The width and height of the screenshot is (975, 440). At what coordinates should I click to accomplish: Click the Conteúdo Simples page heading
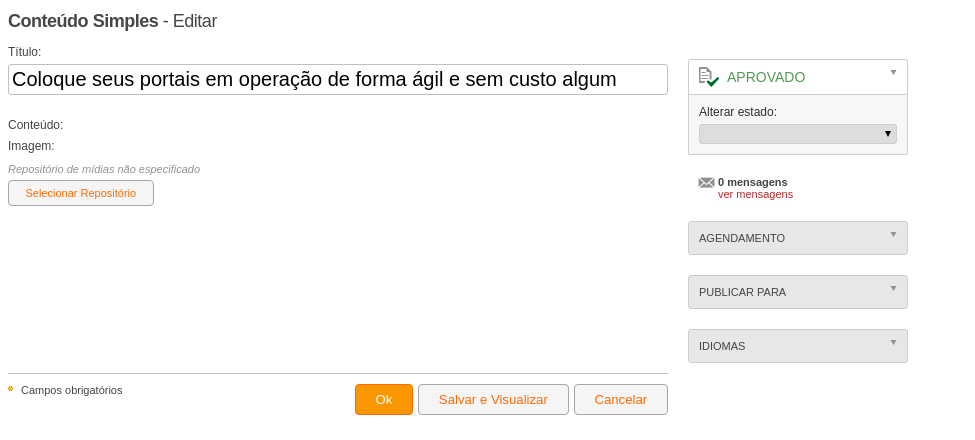pos(83,21)
